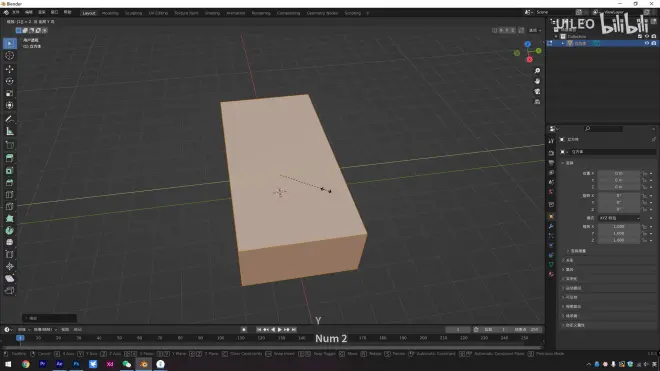The height and width of the screenshot is (371, 660).
Task: Select the Move tool
Action: 10,69
